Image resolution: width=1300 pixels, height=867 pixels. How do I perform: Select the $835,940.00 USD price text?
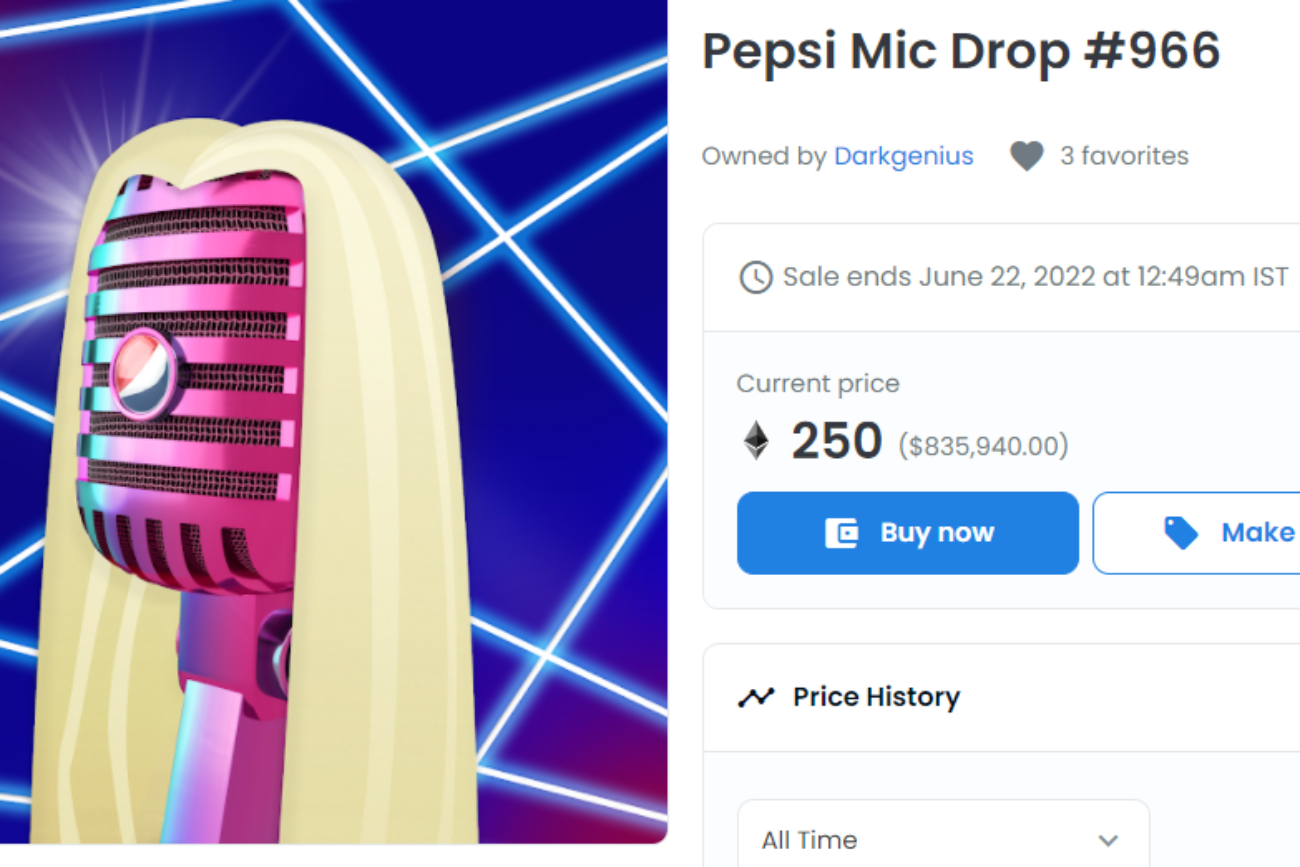pos(983,446)
